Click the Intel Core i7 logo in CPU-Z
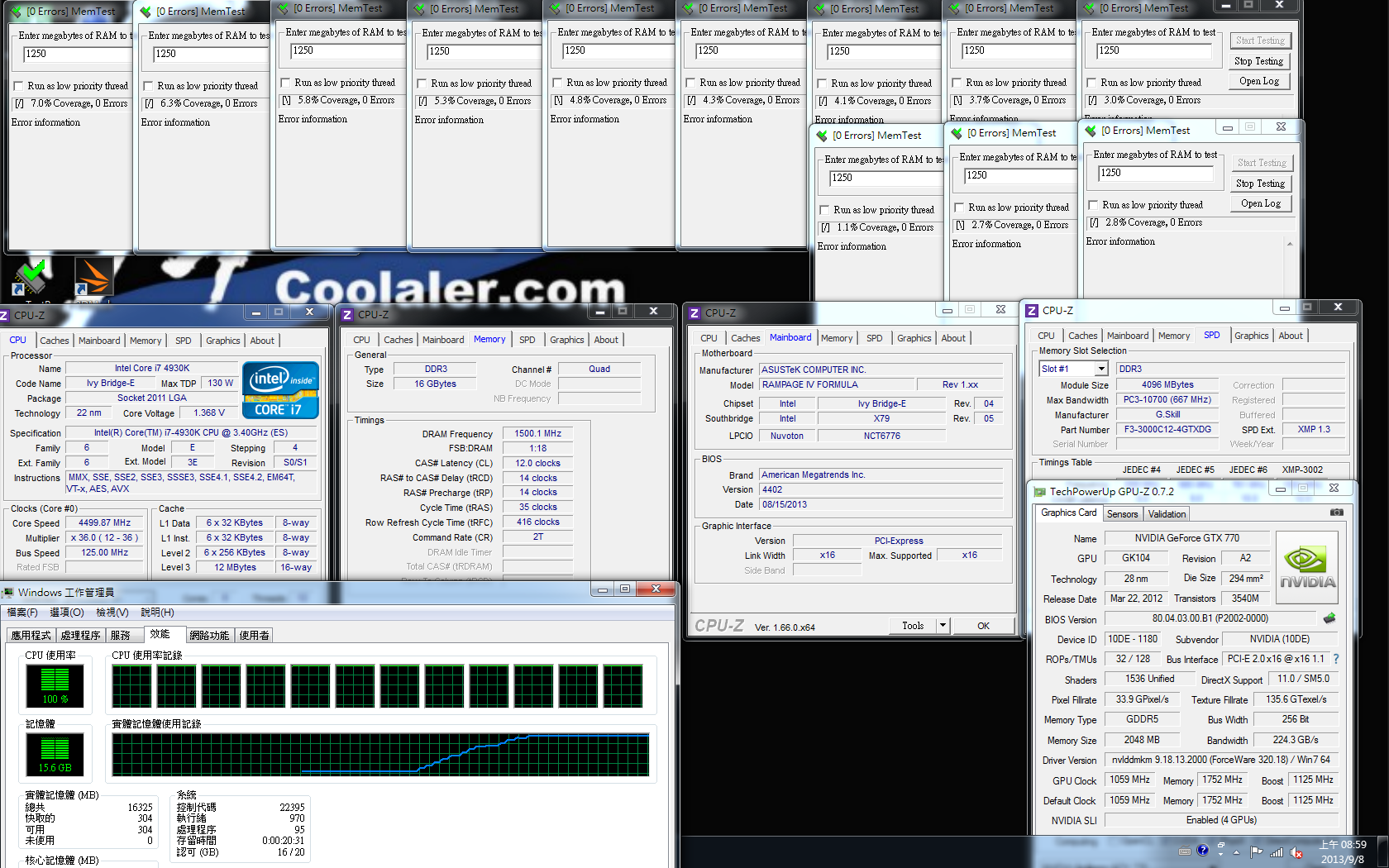 tap(280, 389)
